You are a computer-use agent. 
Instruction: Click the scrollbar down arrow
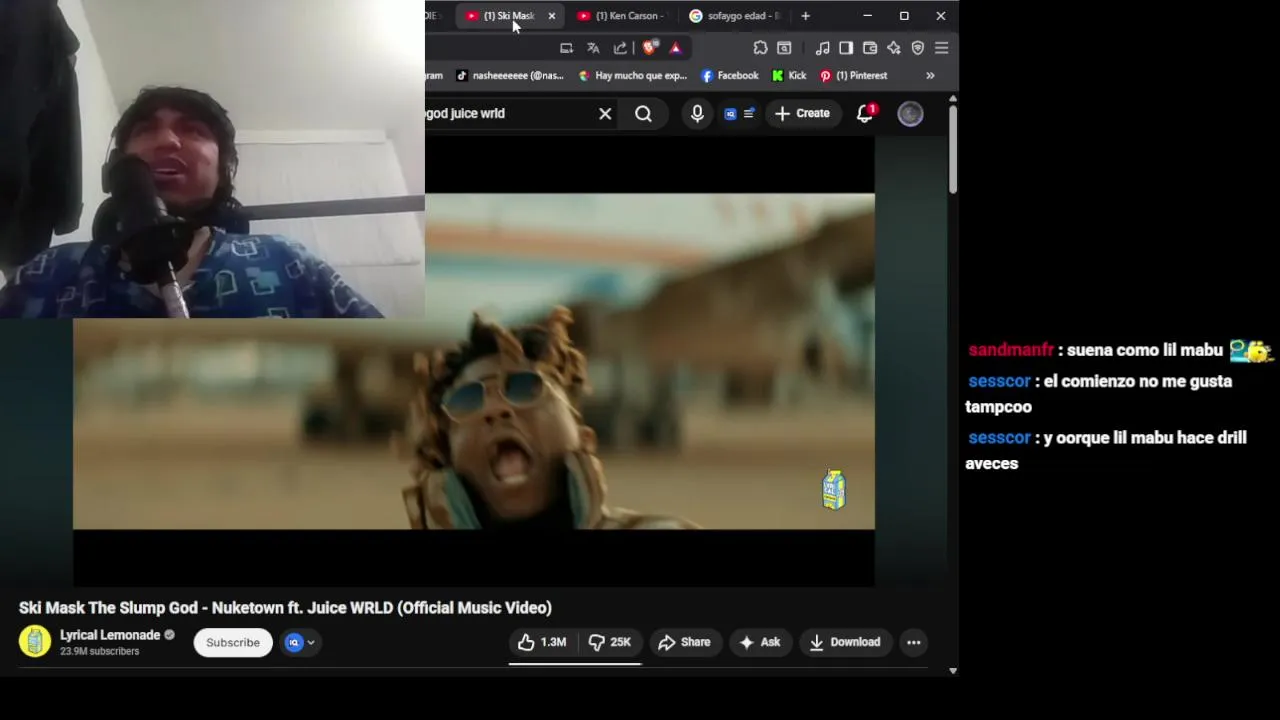pyautogui.click(x=953, y=671)
